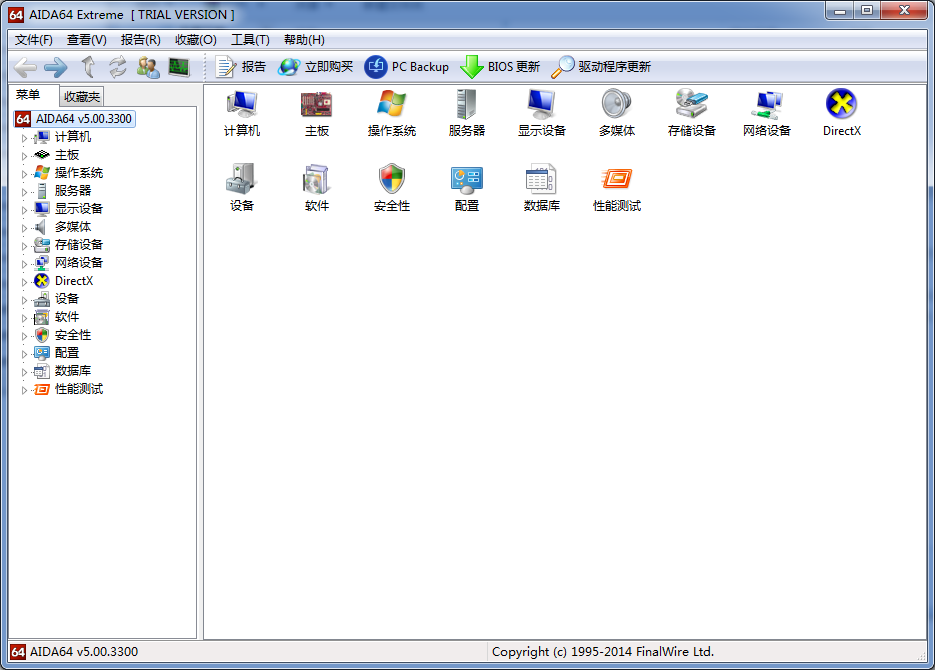This screenshot has height=670, width=935.
Task: Click the AIDA64 title bar app icon
Action: click(17, 15)
